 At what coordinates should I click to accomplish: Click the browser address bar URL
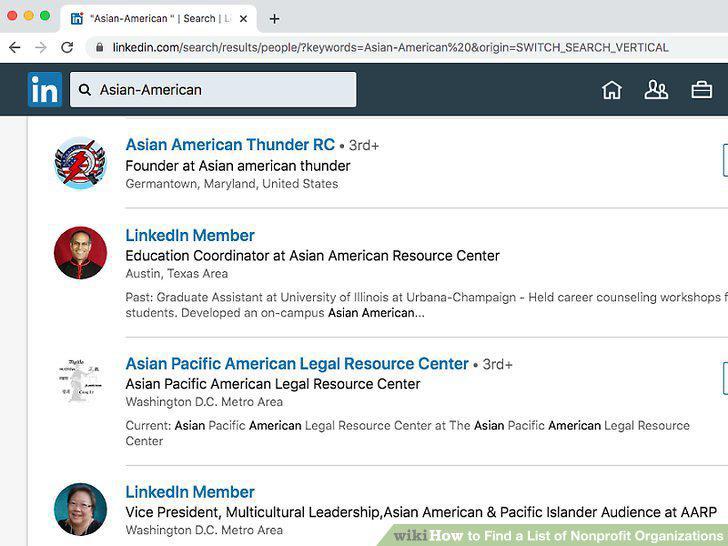click(x=390, y=47)
